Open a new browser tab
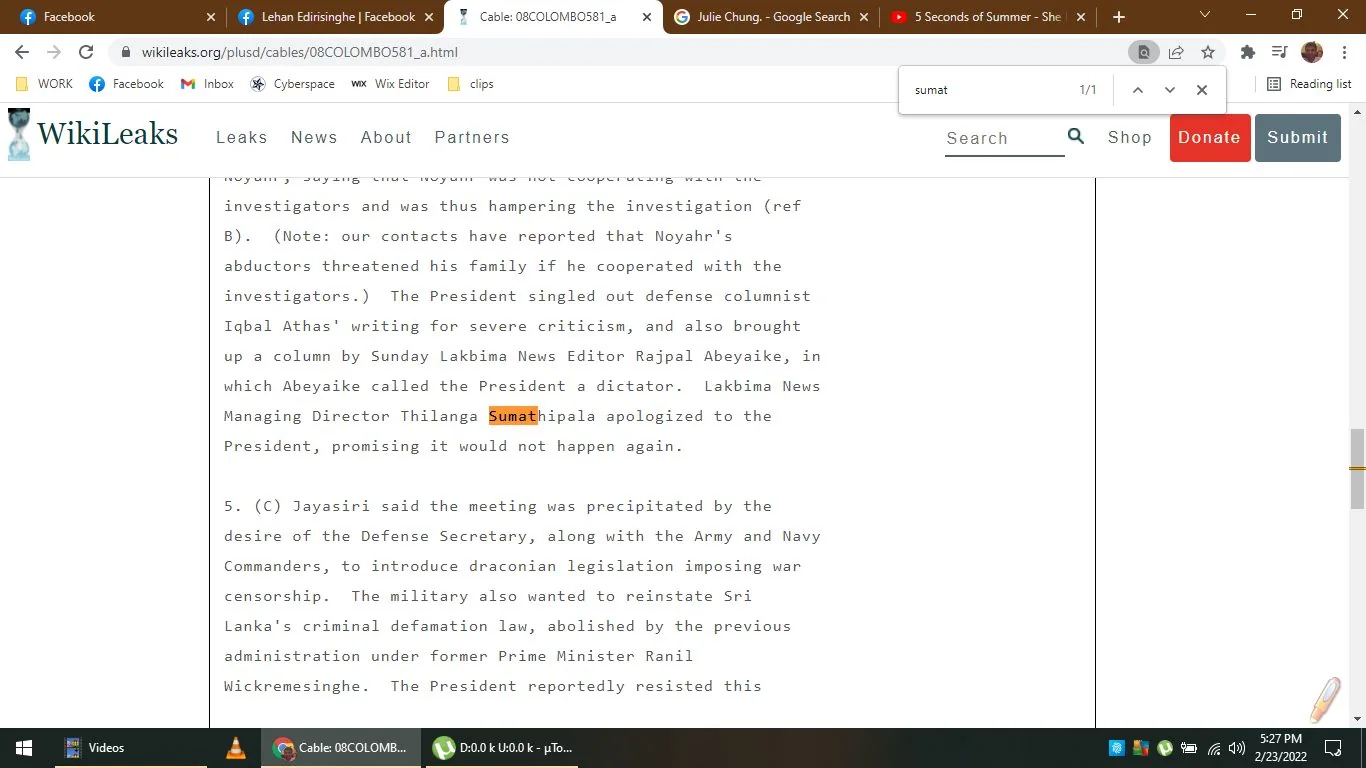This screenshot has width=1366, height=768. [1119, 17]
